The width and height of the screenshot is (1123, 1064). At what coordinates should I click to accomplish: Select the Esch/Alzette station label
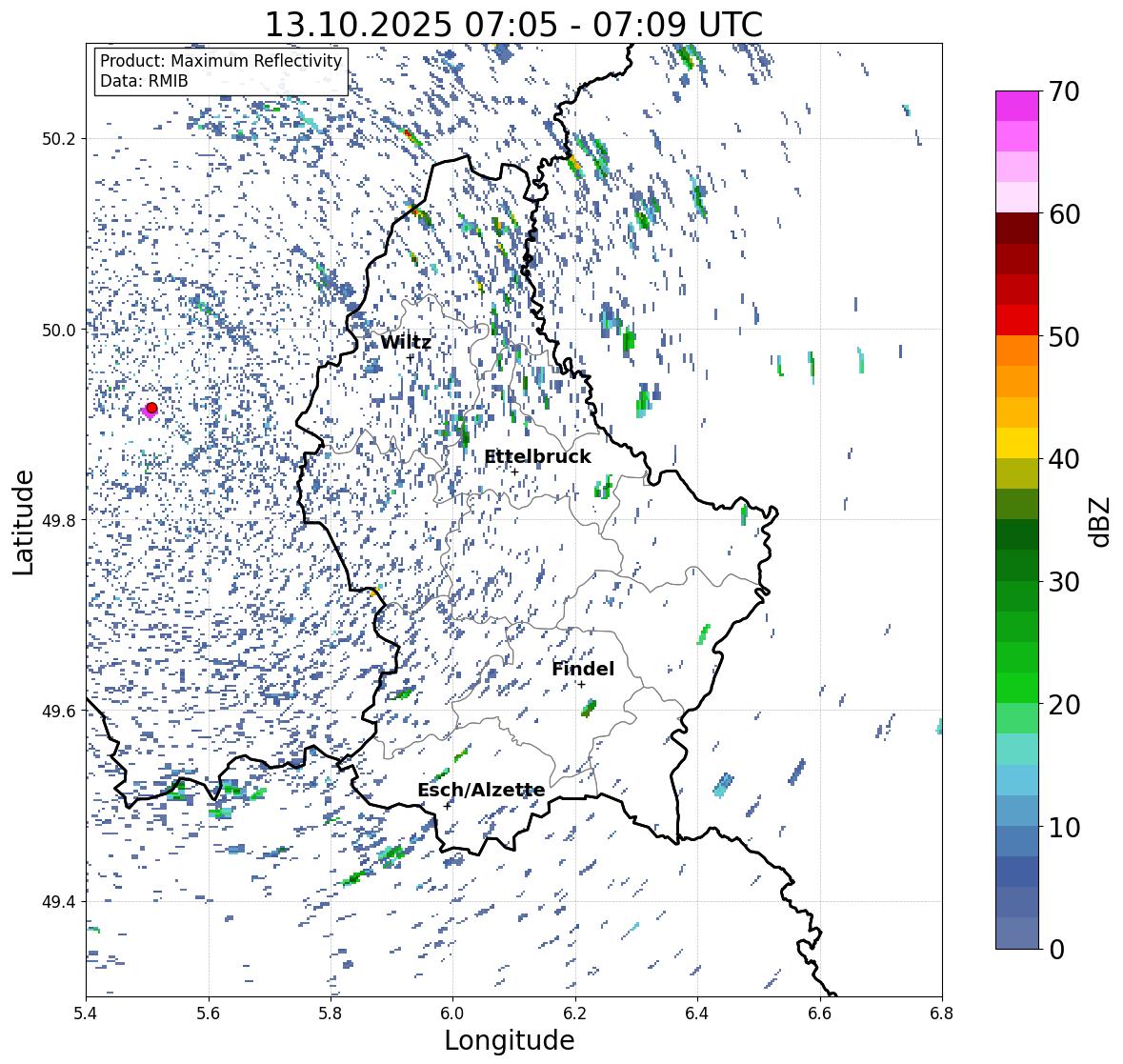click(x=481, y=790)
